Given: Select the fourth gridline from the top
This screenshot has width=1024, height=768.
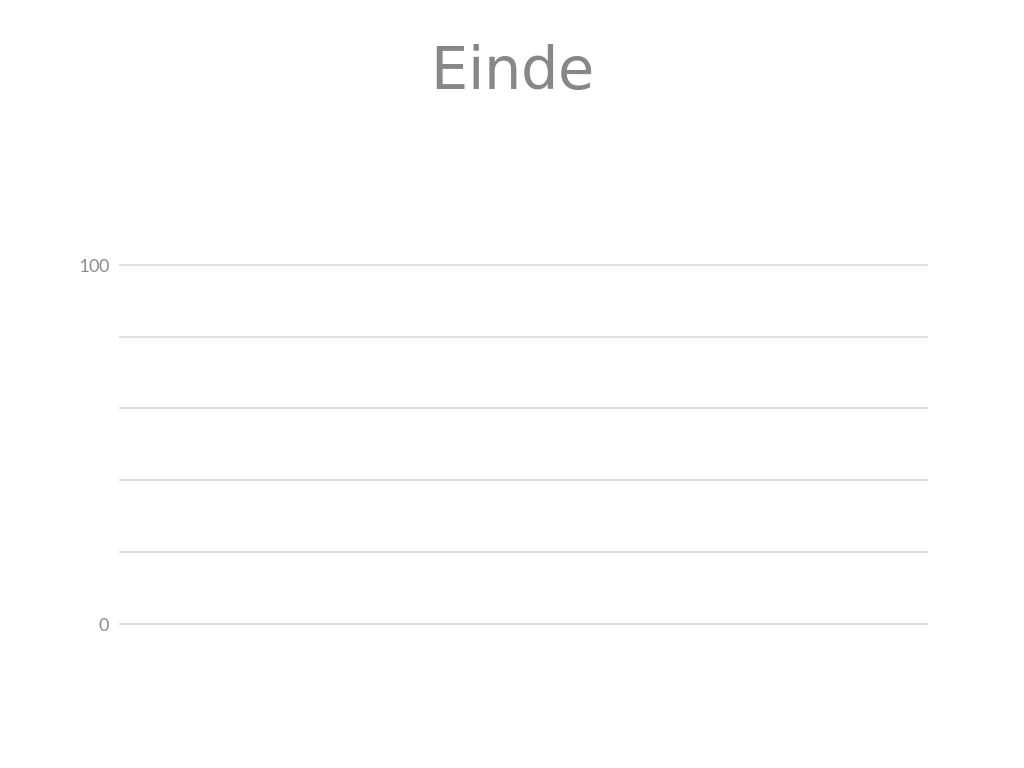Looking at the screenshot, I should point(523,480).
